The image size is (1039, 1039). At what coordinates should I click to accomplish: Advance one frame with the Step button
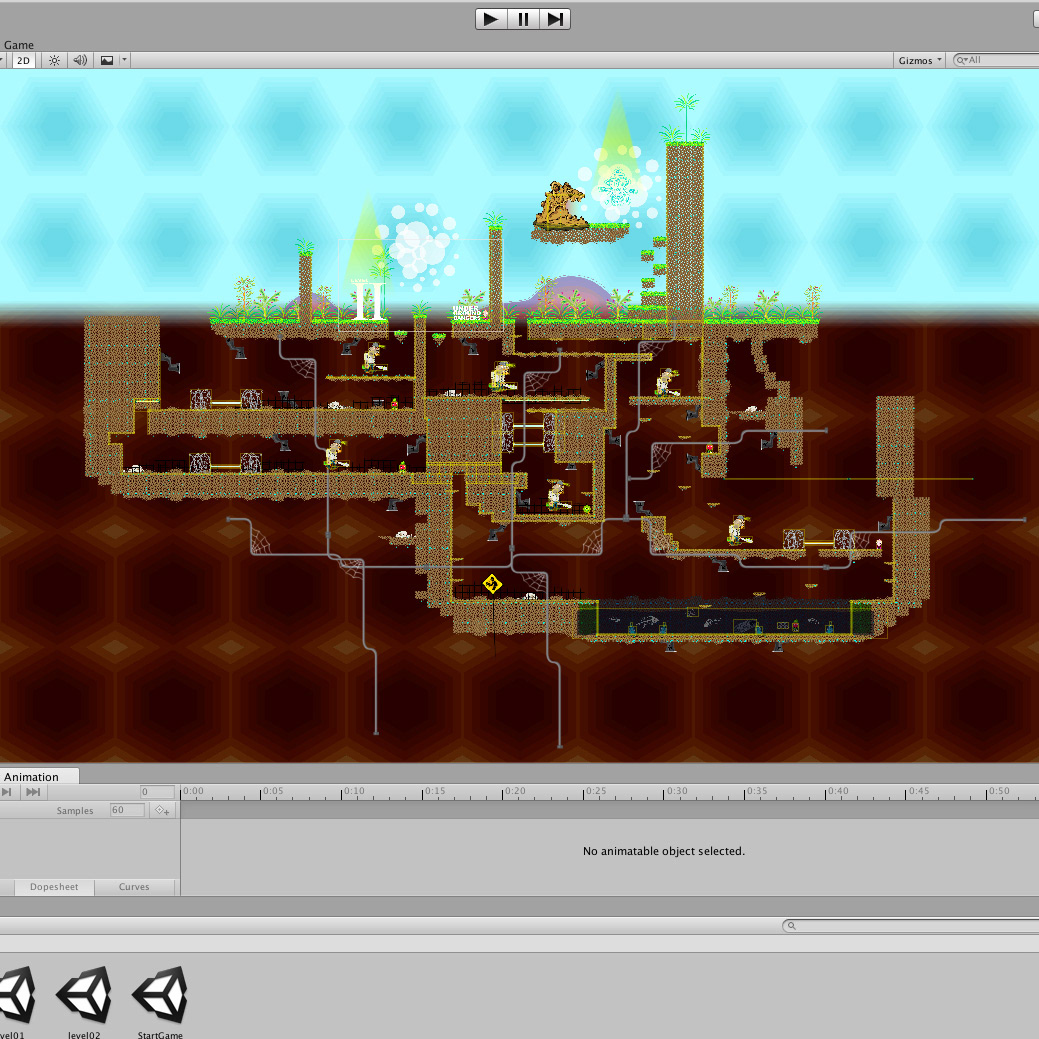point(555,19)
